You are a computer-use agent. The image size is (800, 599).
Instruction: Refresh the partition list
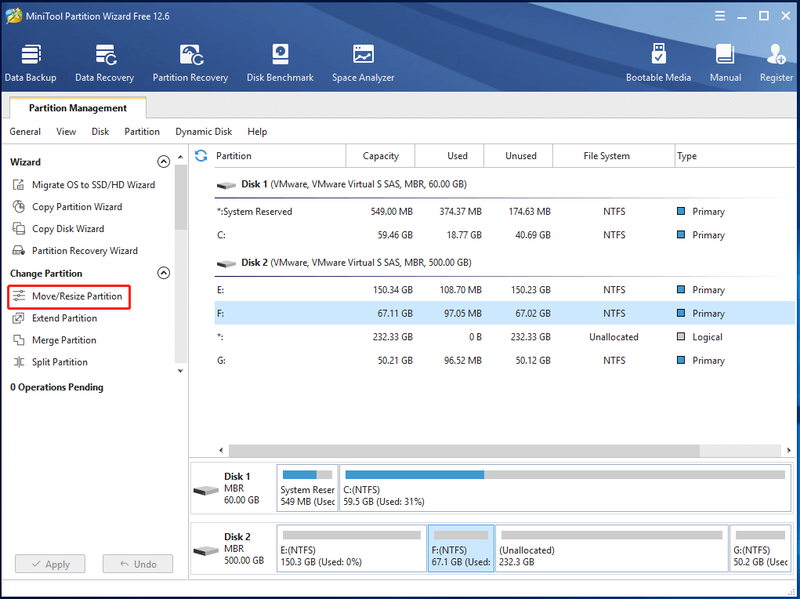click(x=201, y=156)
